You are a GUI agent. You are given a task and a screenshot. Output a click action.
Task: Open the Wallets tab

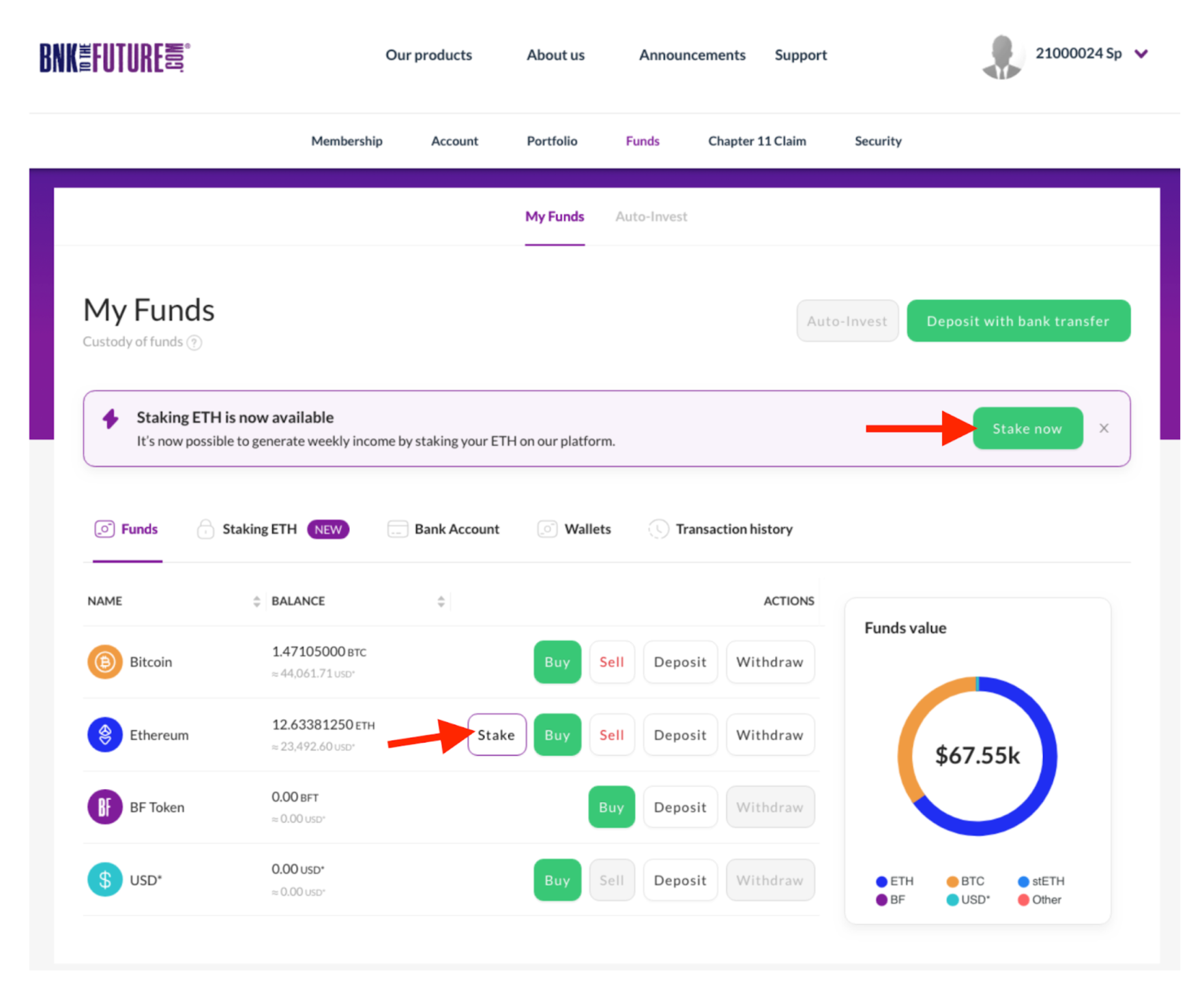pyautogui.click(x=574, y=529)
